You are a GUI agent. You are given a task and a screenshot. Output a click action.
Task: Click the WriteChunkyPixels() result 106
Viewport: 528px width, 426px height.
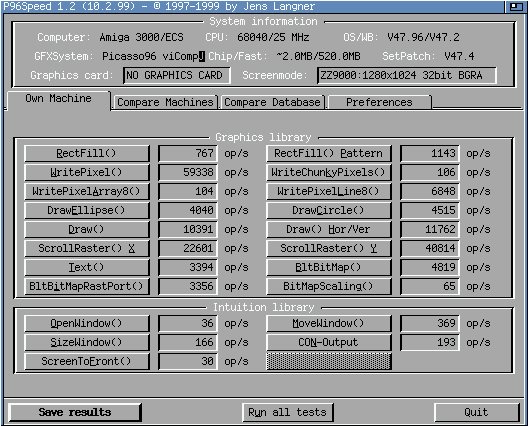(430, 172)
